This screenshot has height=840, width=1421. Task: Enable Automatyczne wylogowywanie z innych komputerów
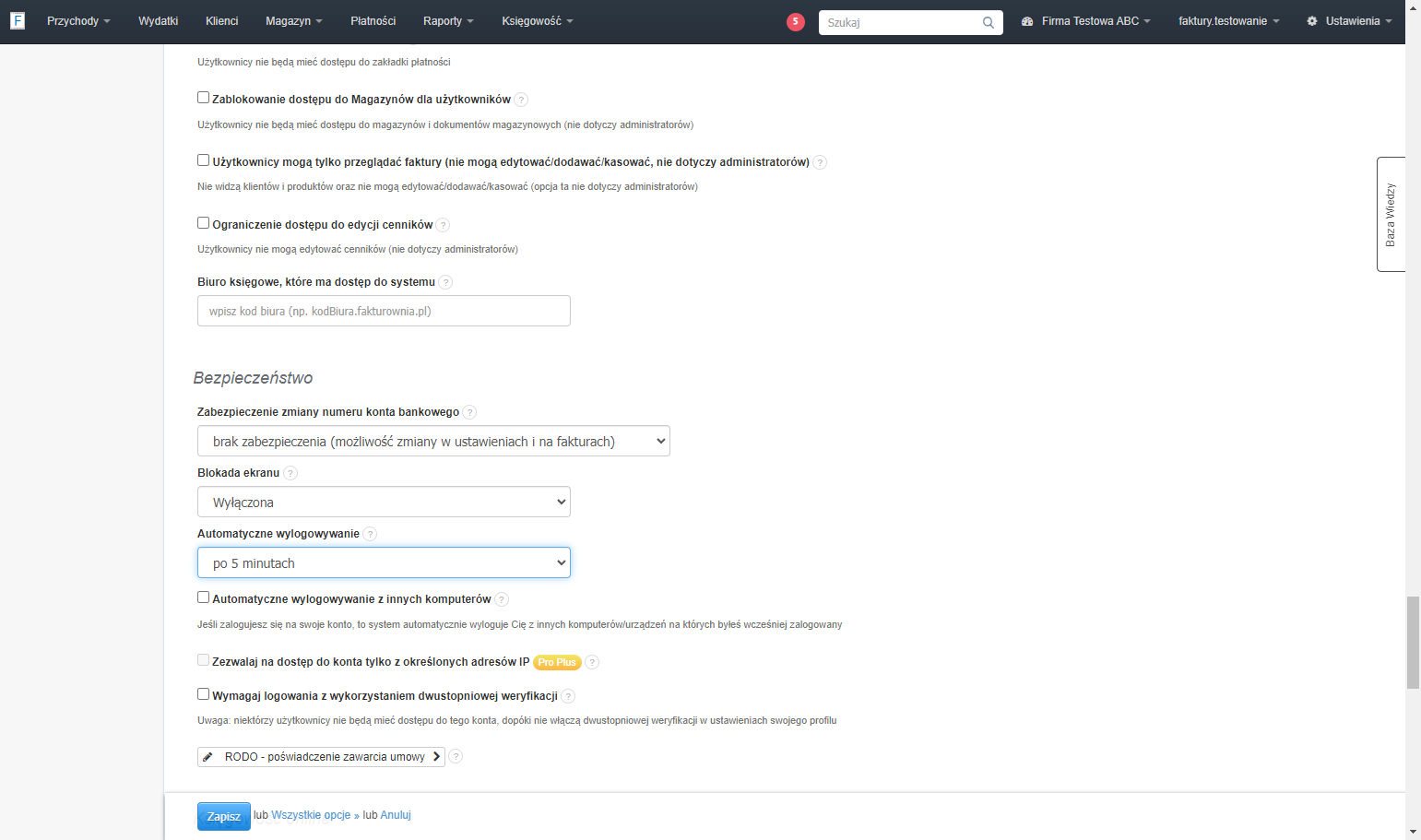click(x=203, y=597)
